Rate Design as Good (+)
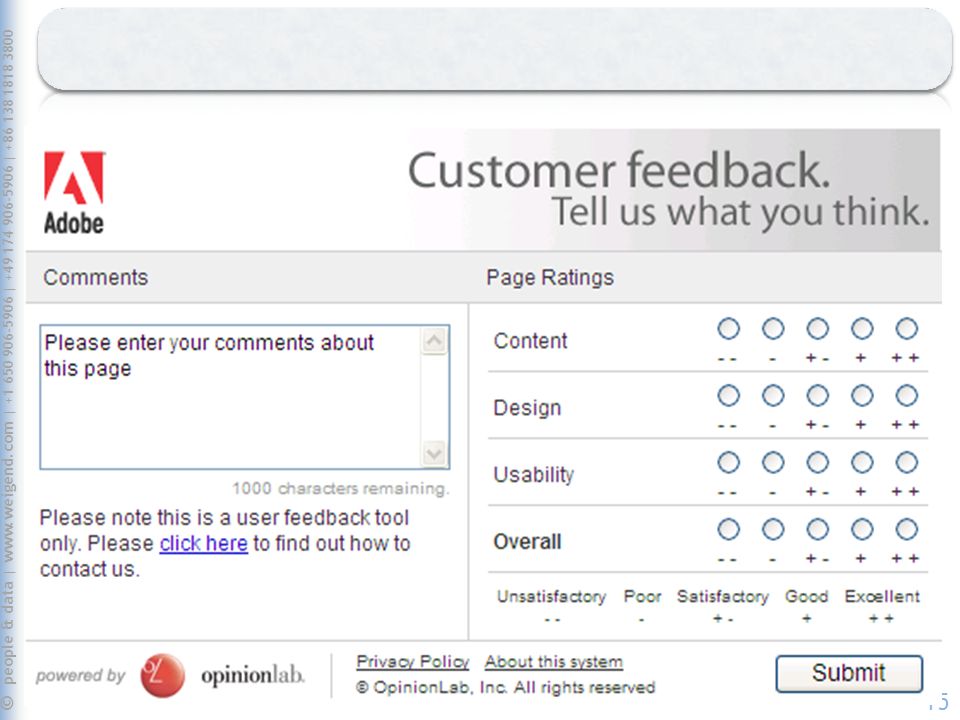This screenshot has height=720, width=960. pos(862,396)
